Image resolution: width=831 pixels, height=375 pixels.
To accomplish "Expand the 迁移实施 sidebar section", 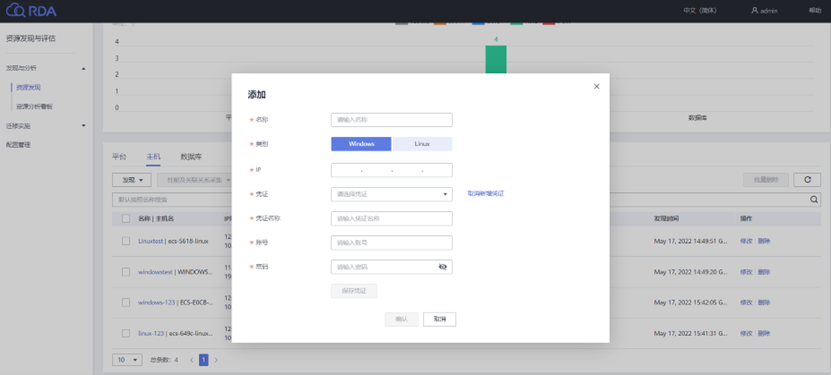I will click(x=46, y=126).
